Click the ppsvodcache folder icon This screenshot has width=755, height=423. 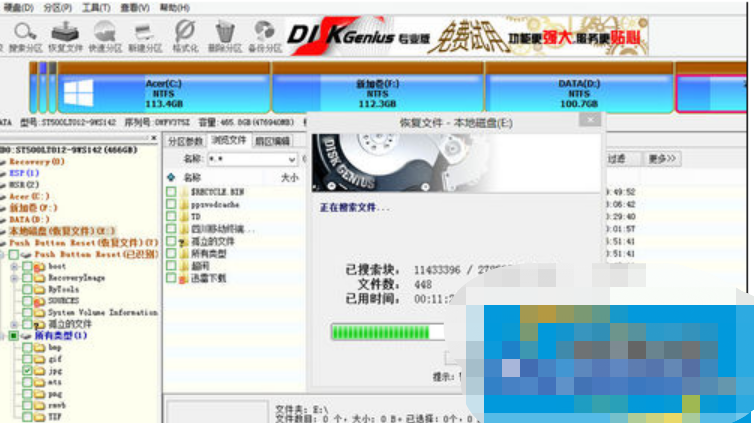pyautogui.click(x=184, y=204)
